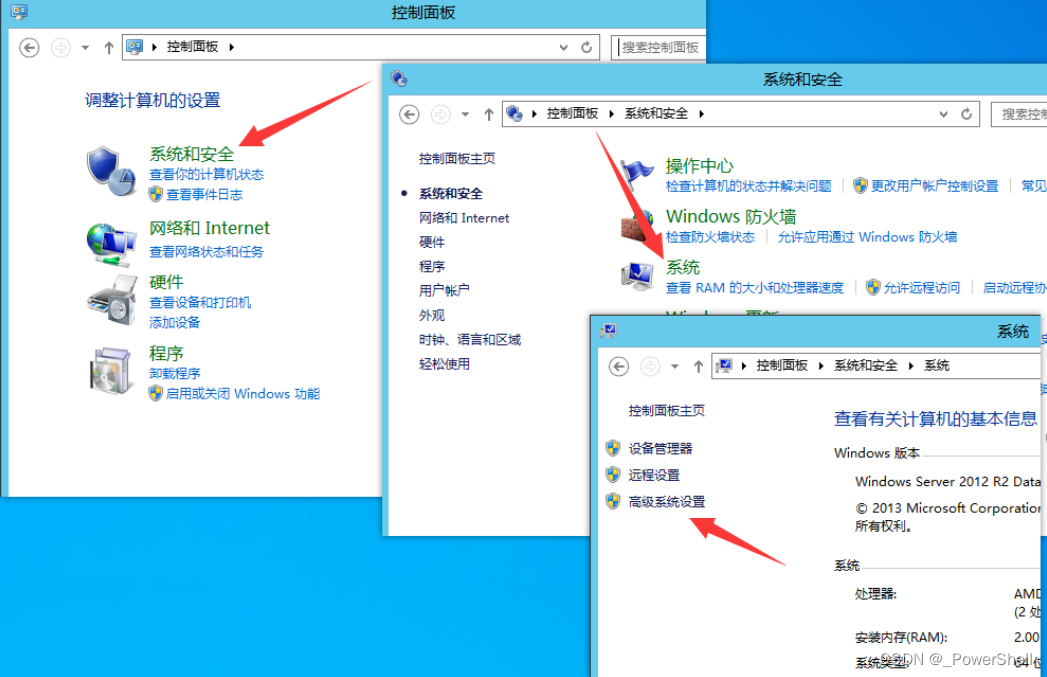The image size is (1047, 677).
Task: Click shield icon beside 高级系统设置
Action: click(613, 501)
